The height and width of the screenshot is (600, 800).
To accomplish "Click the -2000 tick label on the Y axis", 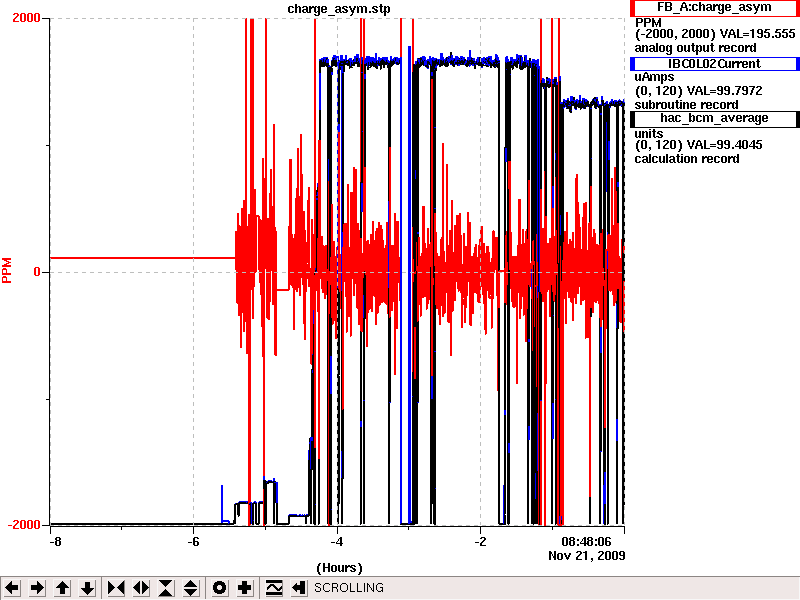I will pyautogui.click(x=24, y=526).
